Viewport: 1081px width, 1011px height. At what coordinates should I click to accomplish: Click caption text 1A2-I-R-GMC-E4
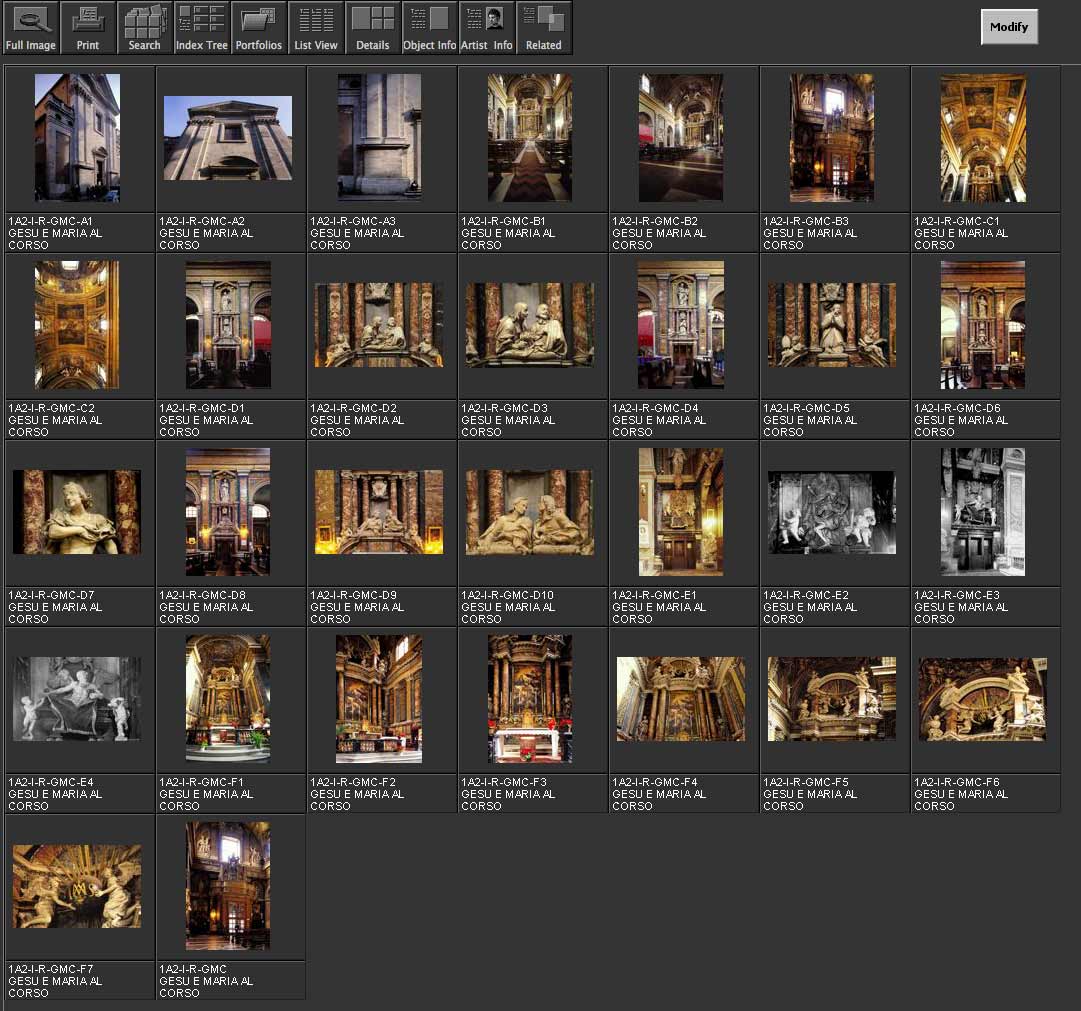(51, 782)
